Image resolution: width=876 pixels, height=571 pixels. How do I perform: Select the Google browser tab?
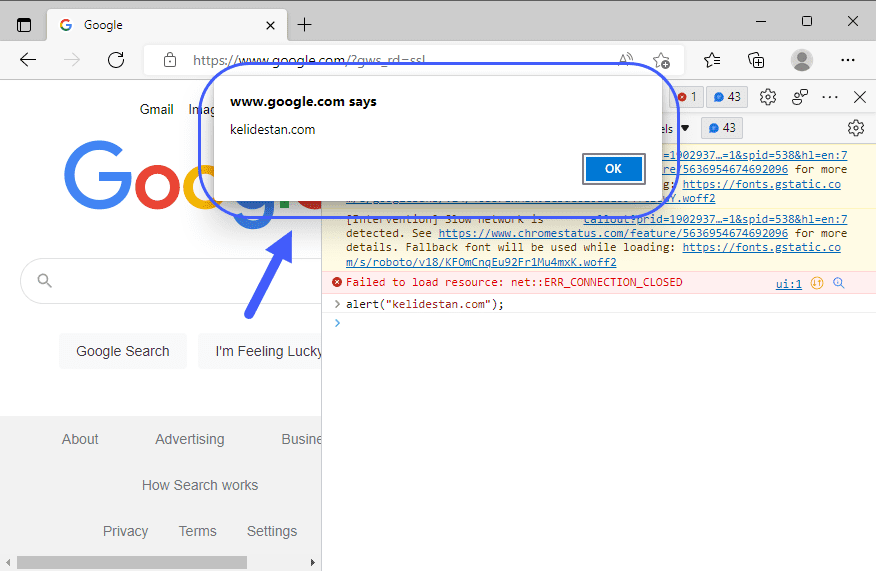click(166, 25)
